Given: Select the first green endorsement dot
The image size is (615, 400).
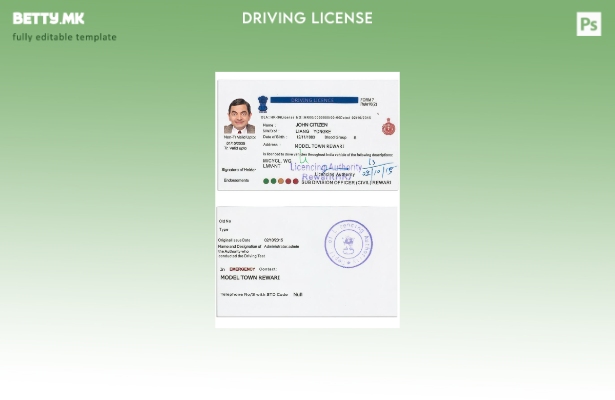Looking at the screenshot, I should click(266, 182).
